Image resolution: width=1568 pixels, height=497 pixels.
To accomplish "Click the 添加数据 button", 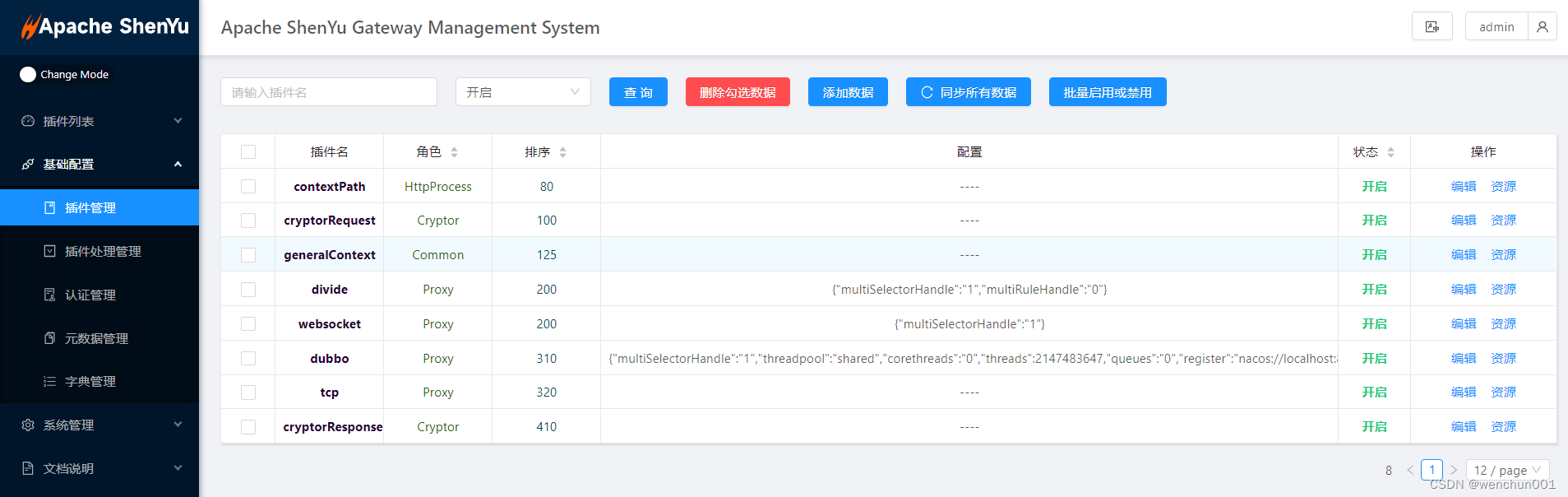I will (848, 92).
